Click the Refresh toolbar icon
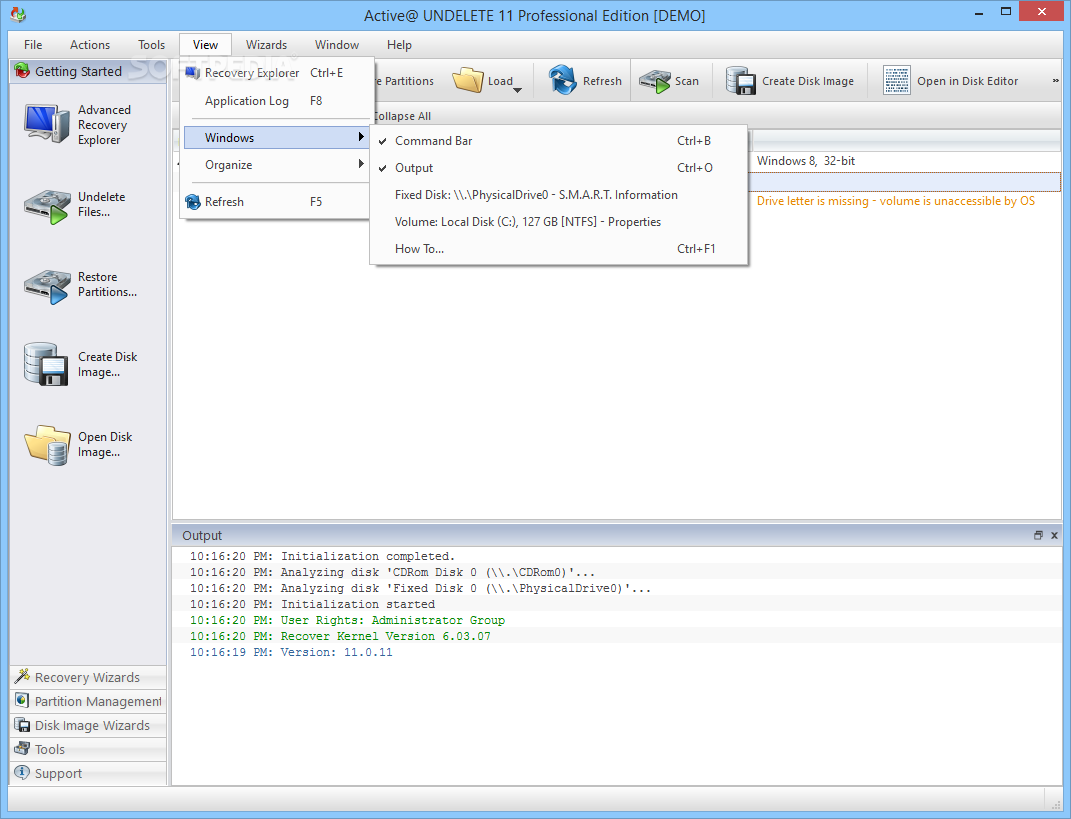 (x=564, y=80)
